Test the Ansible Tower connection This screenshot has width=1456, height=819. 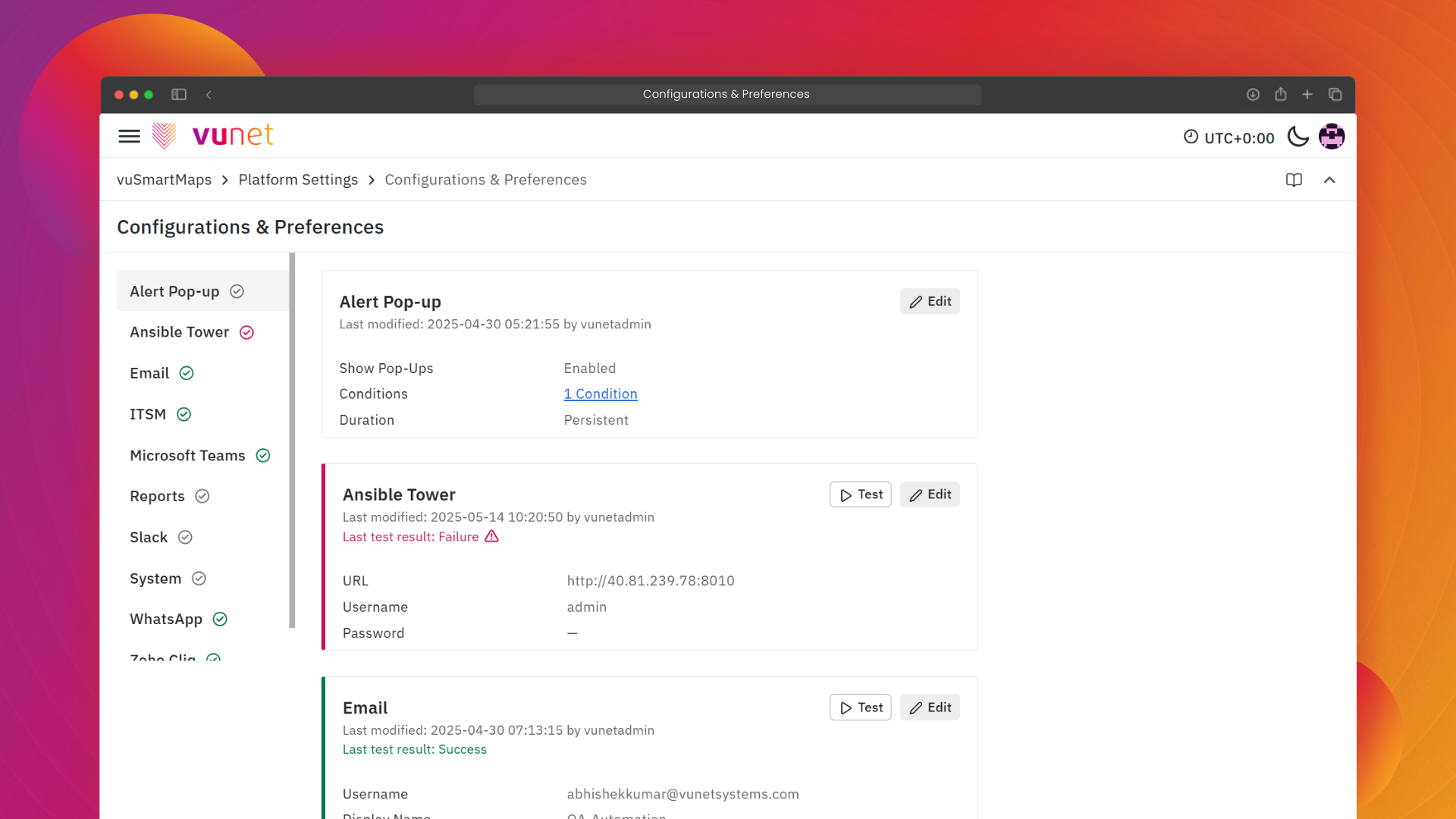click(x=860, y=494)
